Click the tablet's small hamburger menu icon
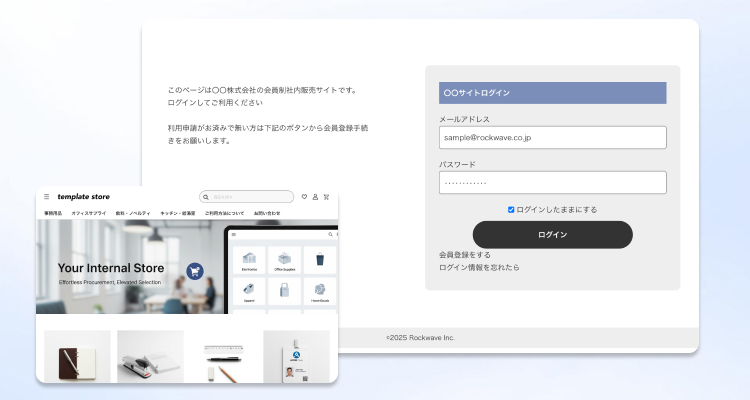Screen dimensions: 750x400 (234, 235)
